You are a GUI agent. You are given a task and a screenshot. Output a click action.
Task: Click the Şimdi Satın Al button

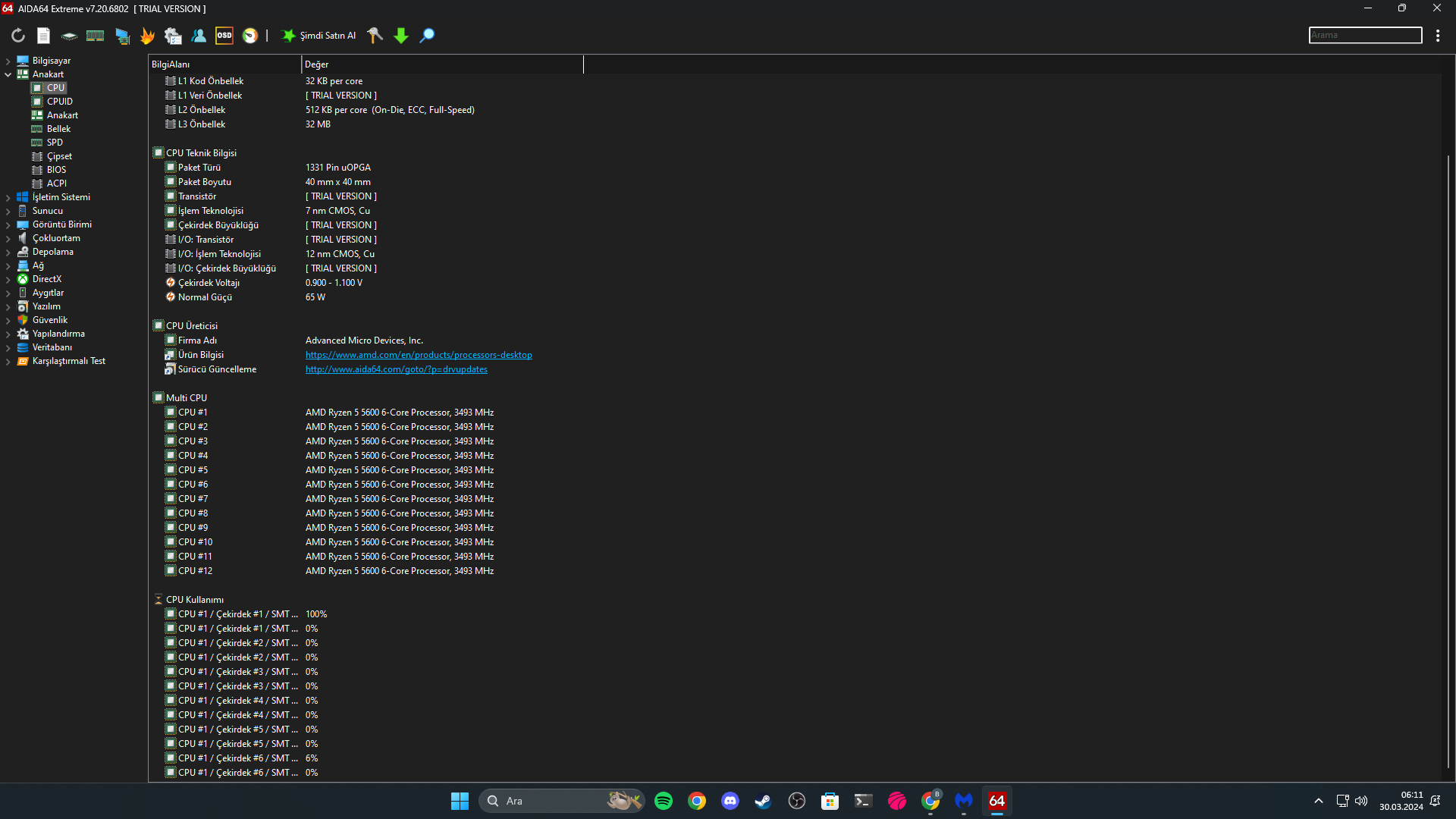coord(318,36)
